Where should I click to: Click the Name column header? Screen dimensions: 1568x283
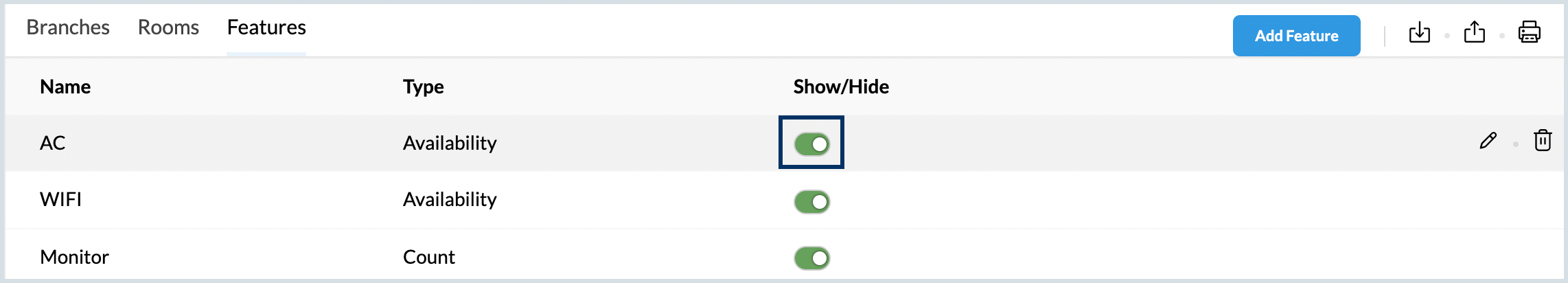point(65,87)
